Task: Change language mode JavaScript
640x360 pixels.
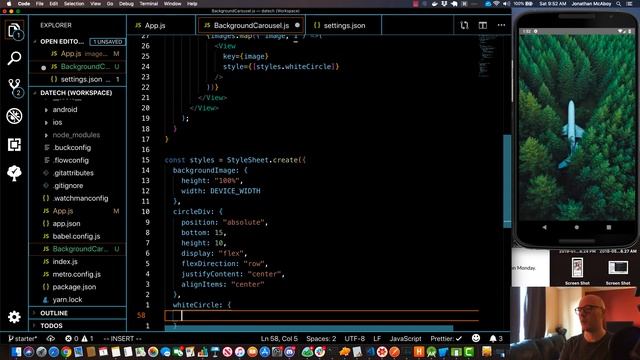Action: (405, 338)
